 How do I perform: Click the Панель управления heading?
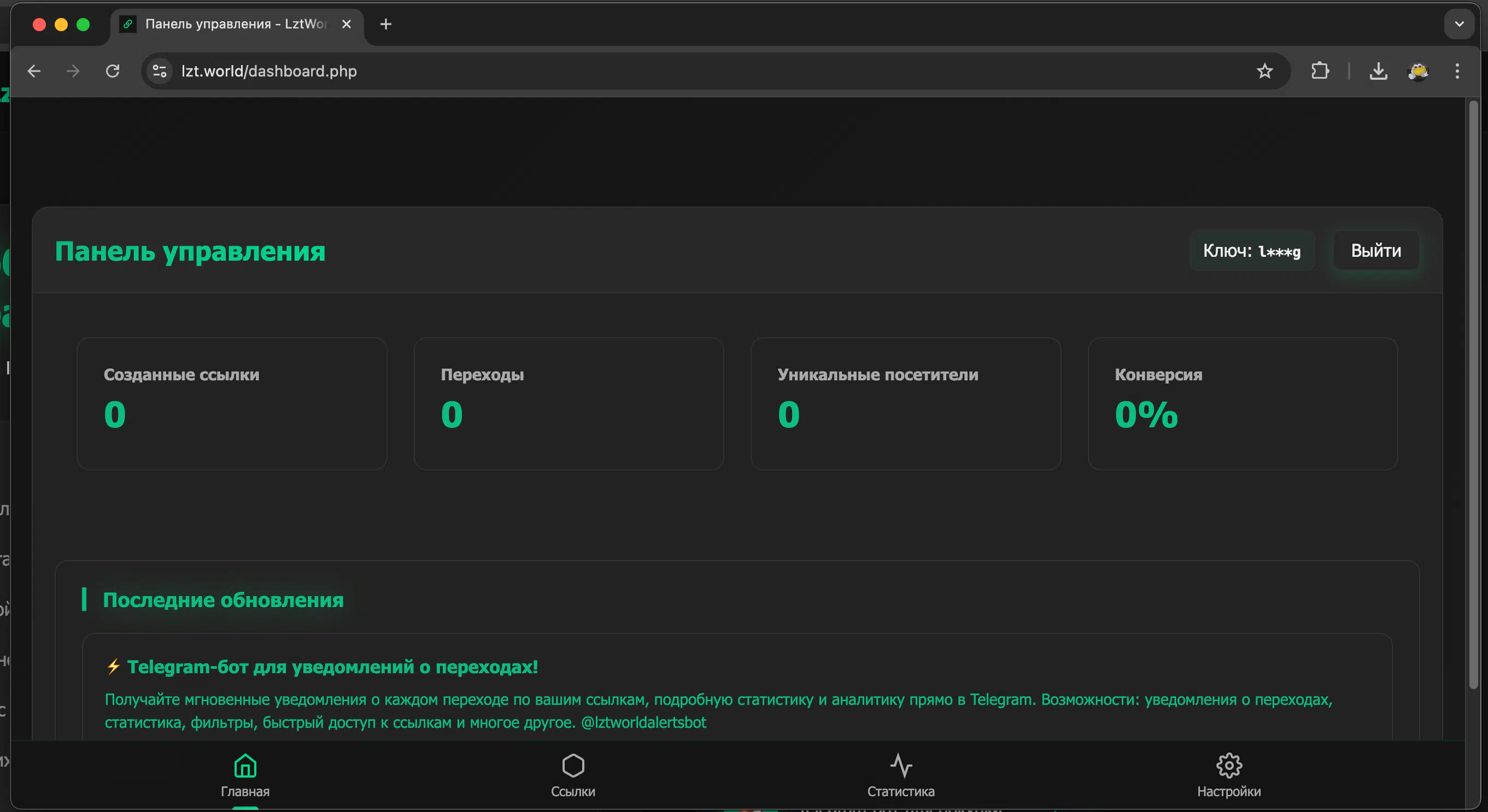pos(190,251)
